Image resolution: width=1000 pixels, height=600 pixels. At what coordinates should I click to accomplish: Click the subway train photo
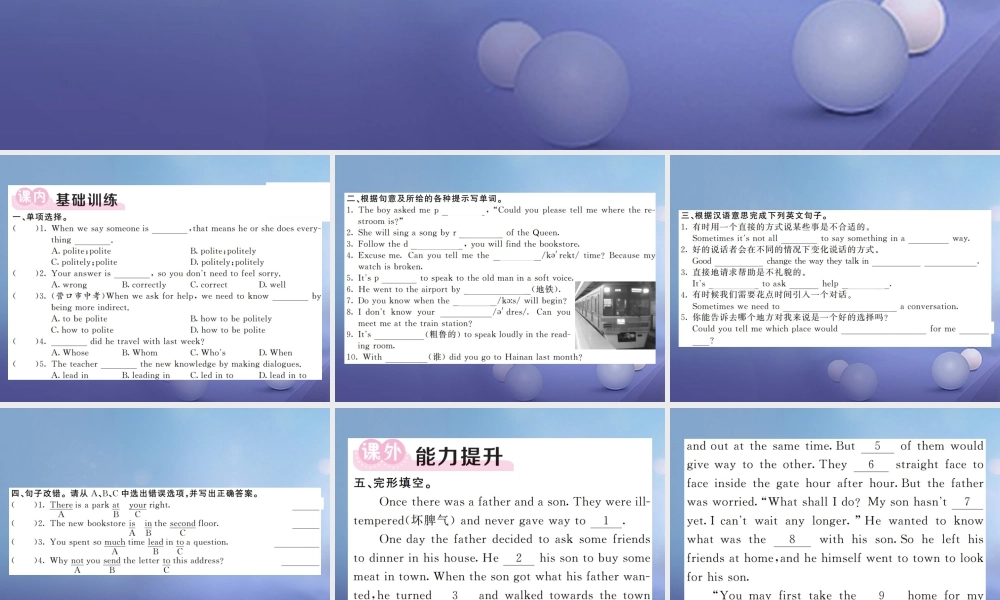pyautogui.click(x=615, y=315)
